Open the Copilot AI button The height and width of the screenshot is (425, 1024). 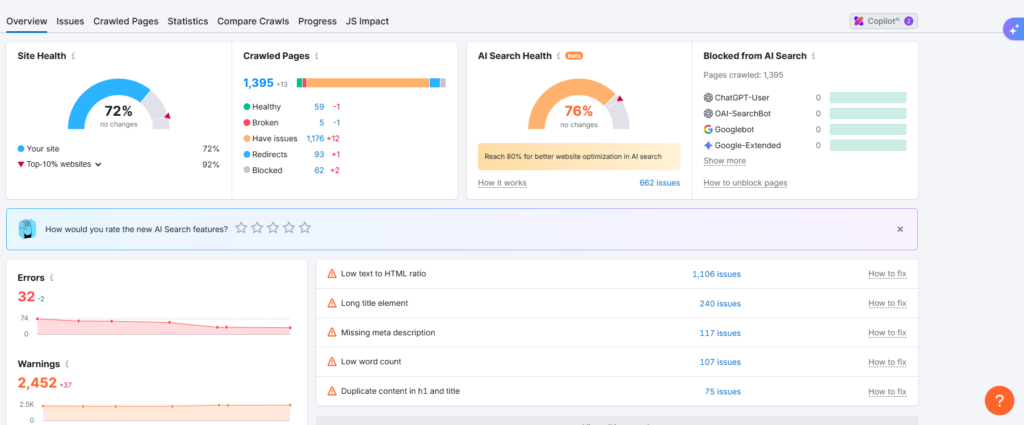coord(883,21)
